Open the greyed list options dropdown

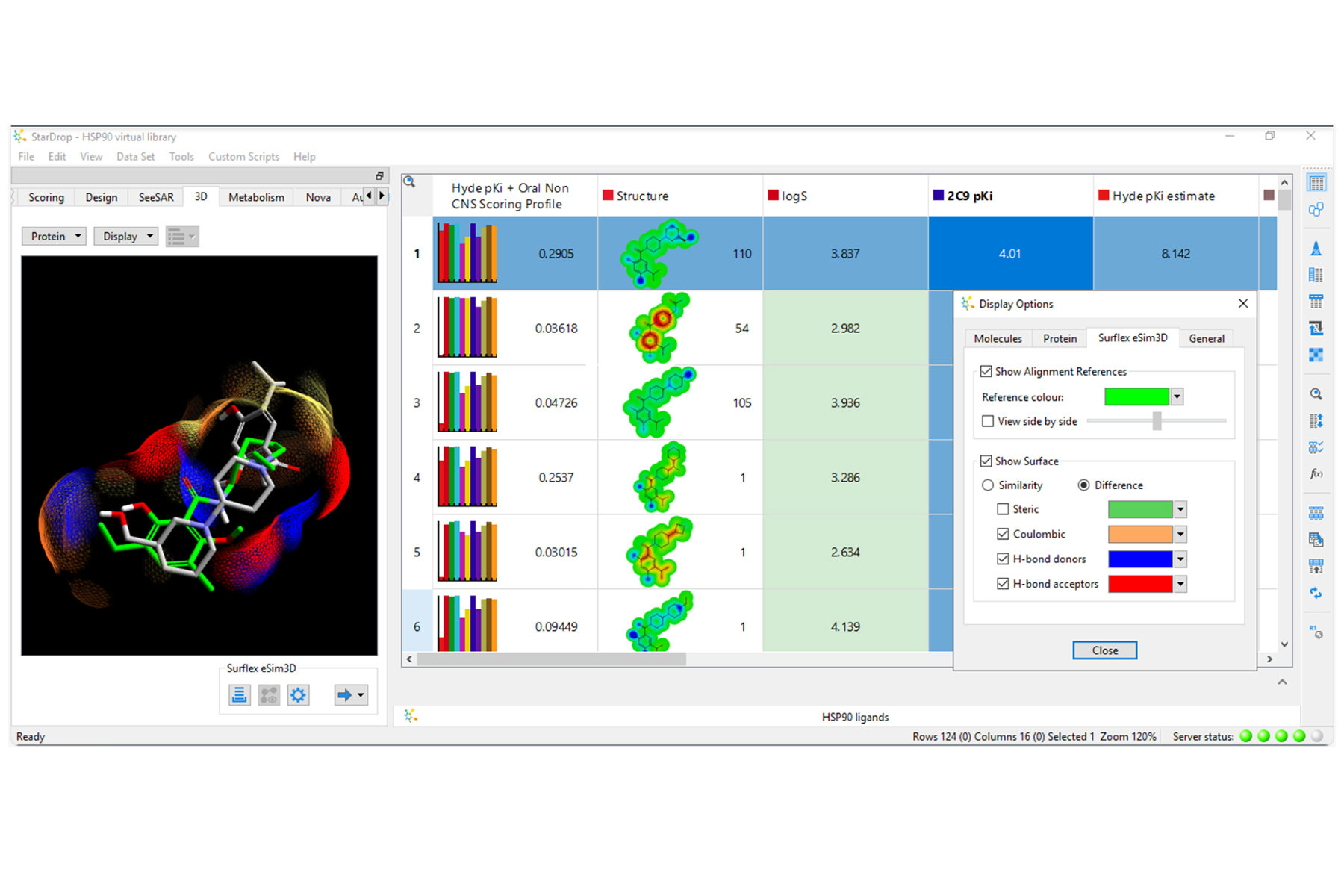click(182, 237)
